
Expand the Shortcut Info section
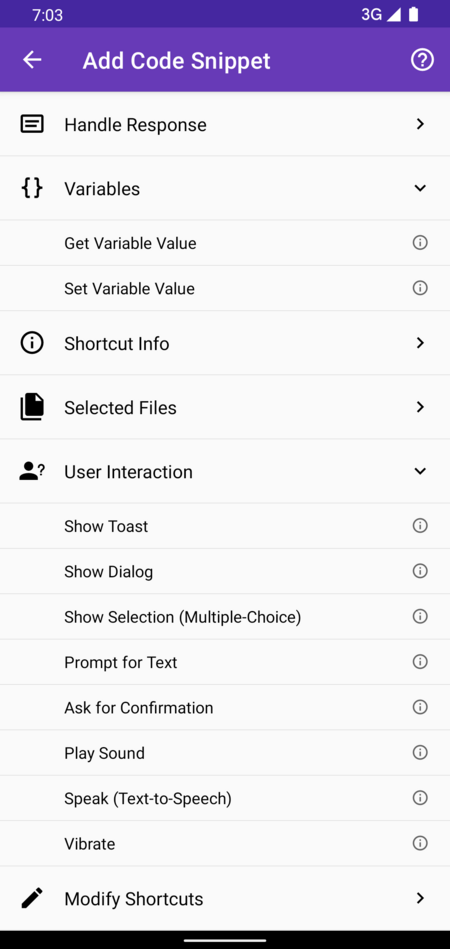225,343
